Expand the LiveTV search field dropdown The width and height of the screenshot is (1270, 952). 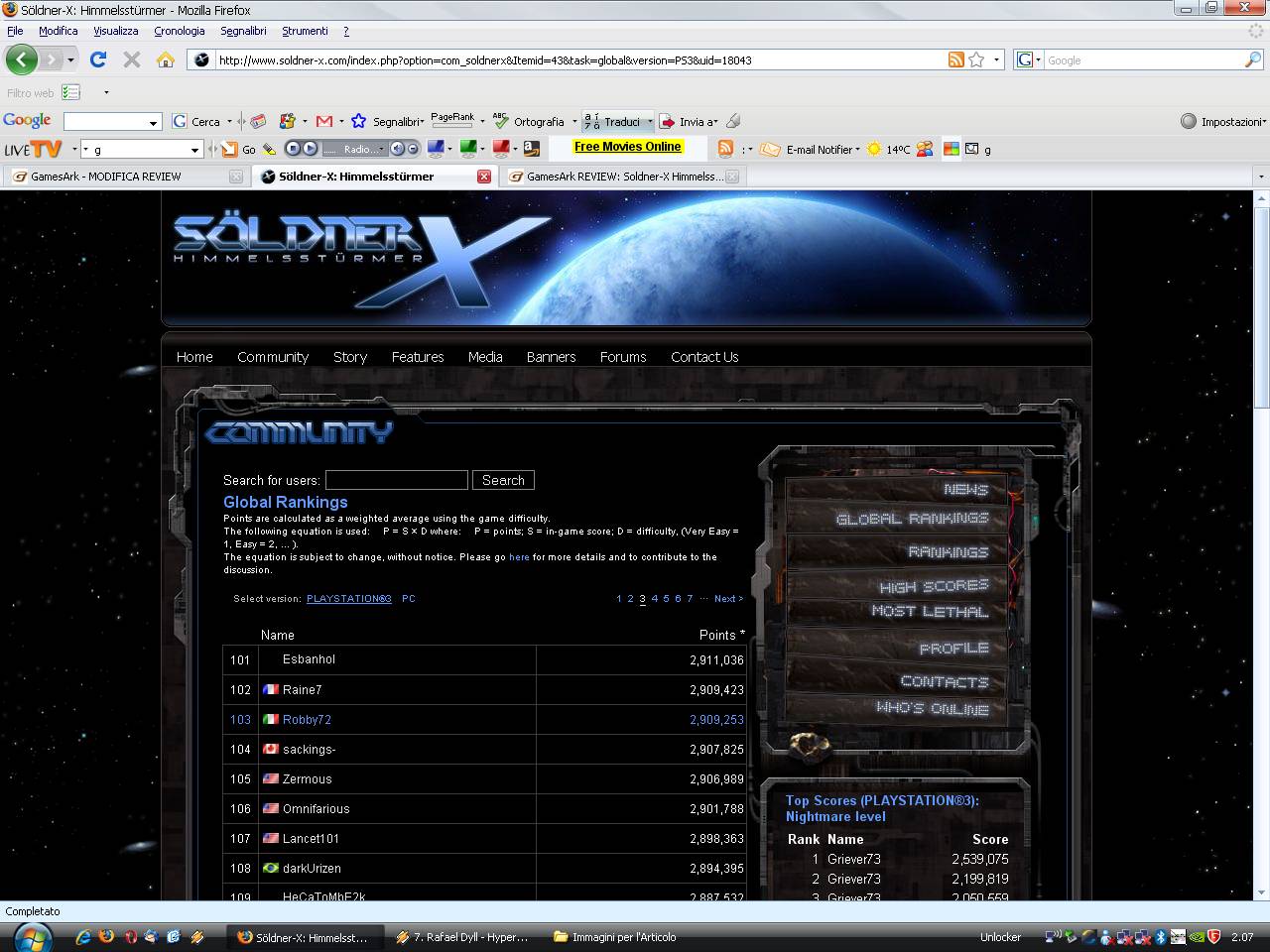pyautogui.click(x=194, y=149)
